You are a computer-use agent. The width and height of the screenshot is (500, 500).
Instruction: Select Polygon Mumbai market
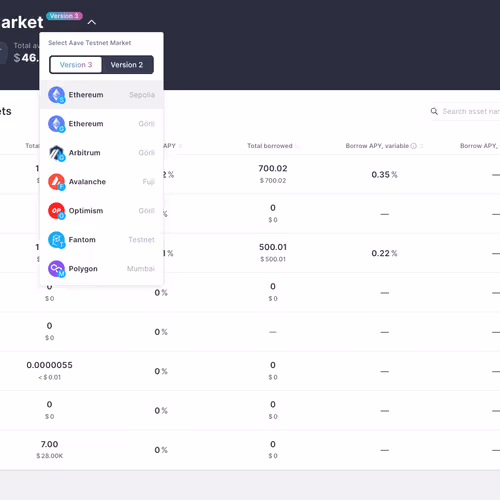[x=101, y=269]
